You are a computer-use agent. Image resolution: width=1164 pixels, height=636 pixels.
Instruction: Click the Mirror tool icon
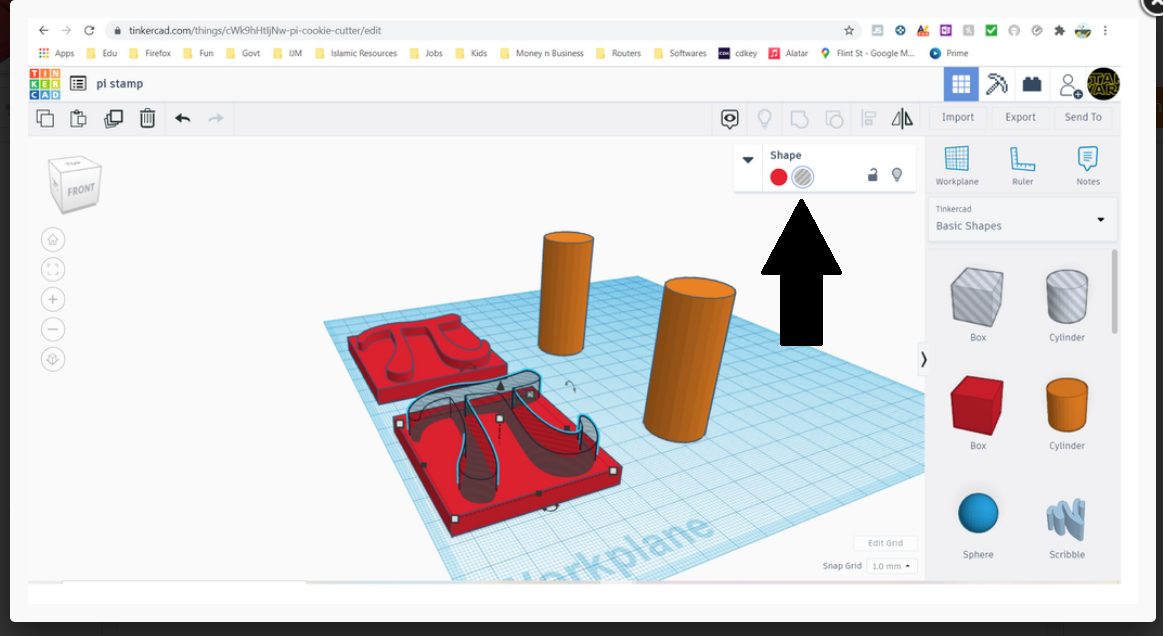(902, 119)
